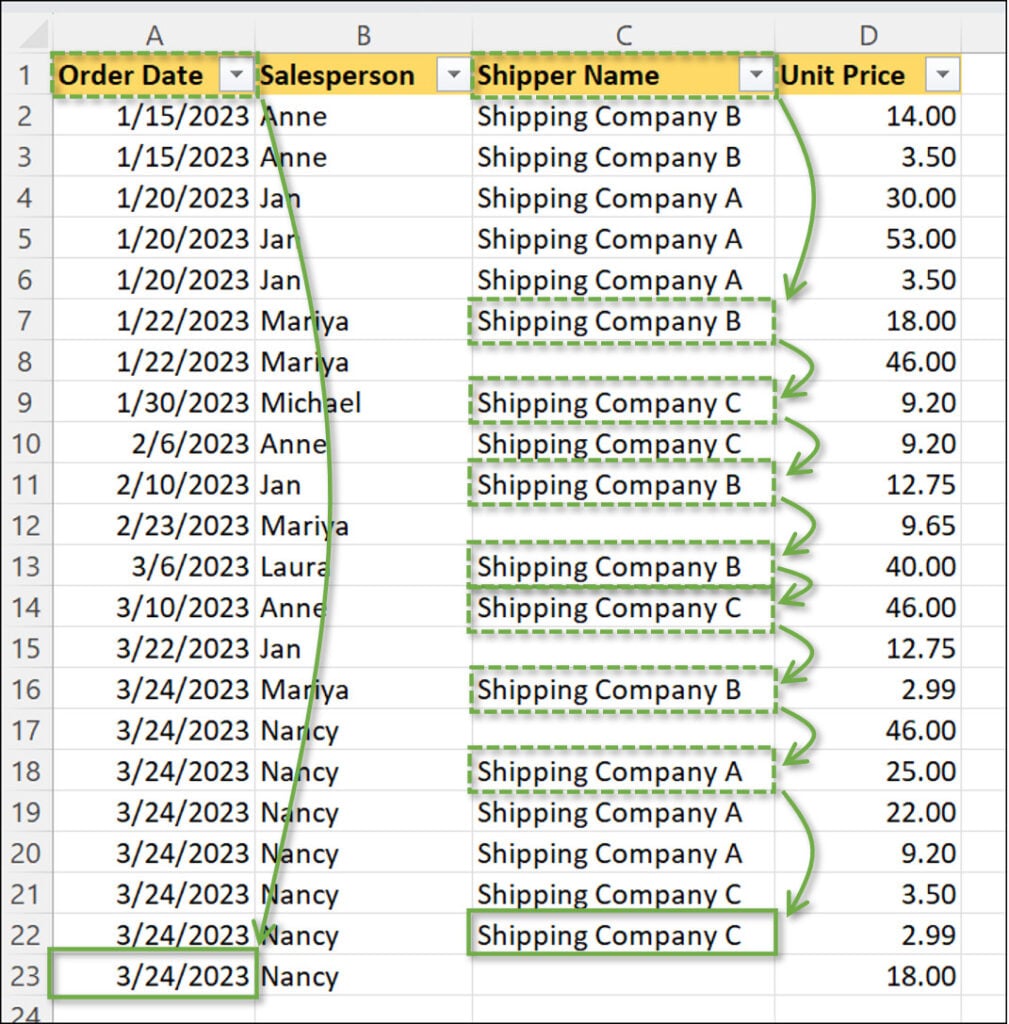The width and height of the screenshot is (1009, 1024).
Task: Select column B header
Action: point(363,35)
